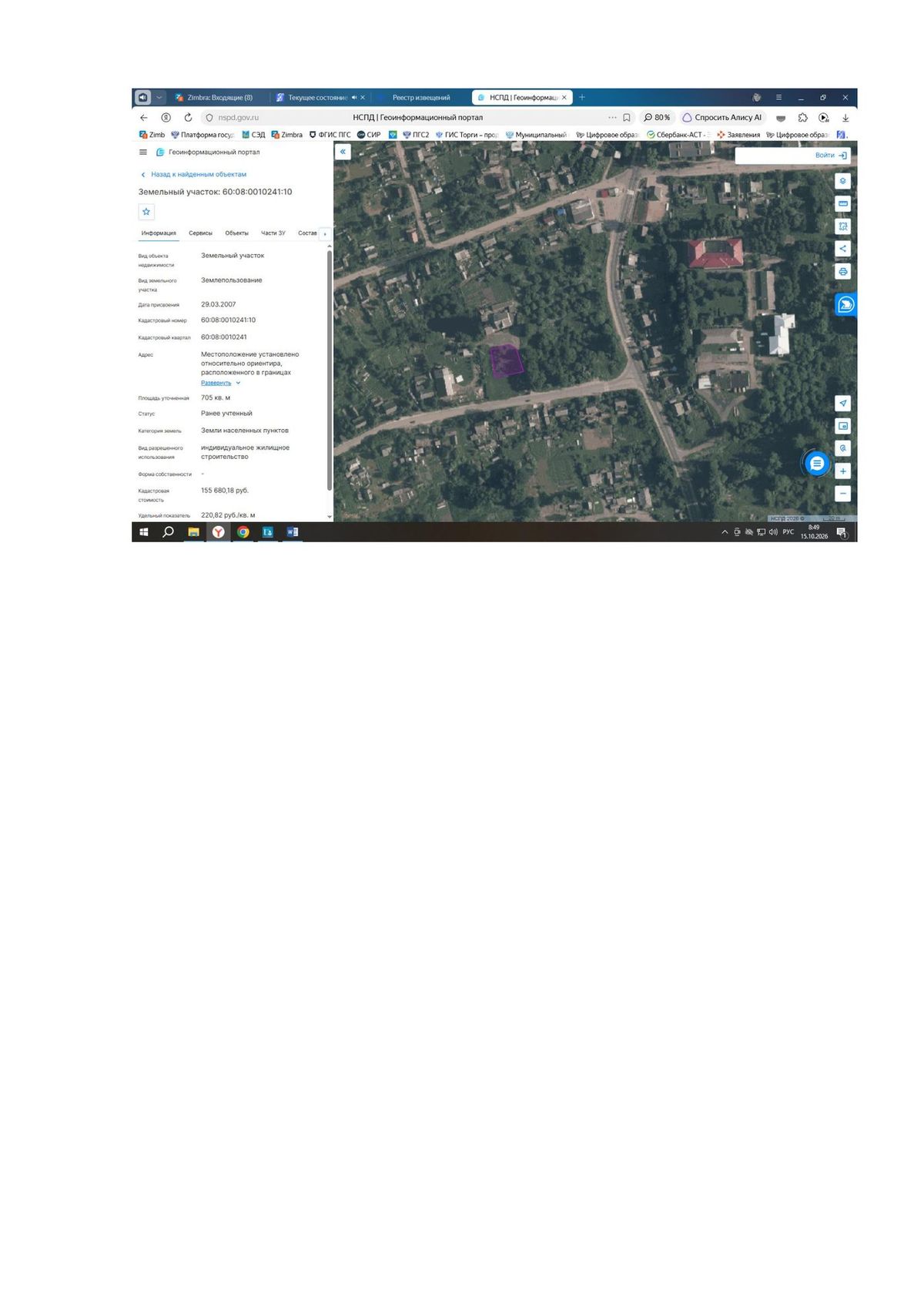Expand the address with the Развернуть chevron

(238, 383)
